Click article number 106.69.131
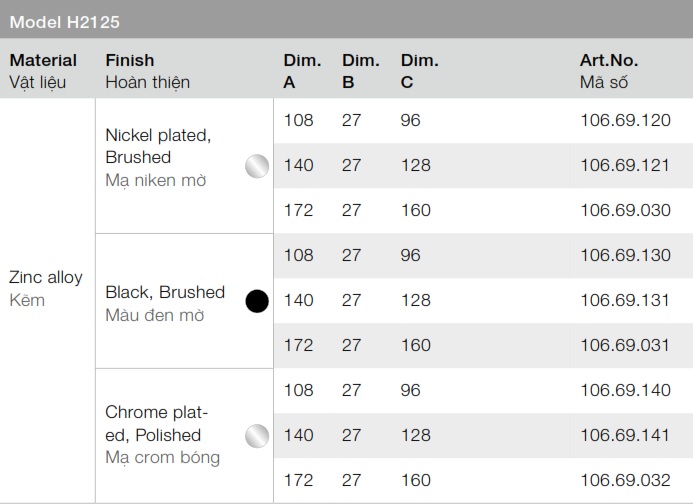 coord(625,300)
